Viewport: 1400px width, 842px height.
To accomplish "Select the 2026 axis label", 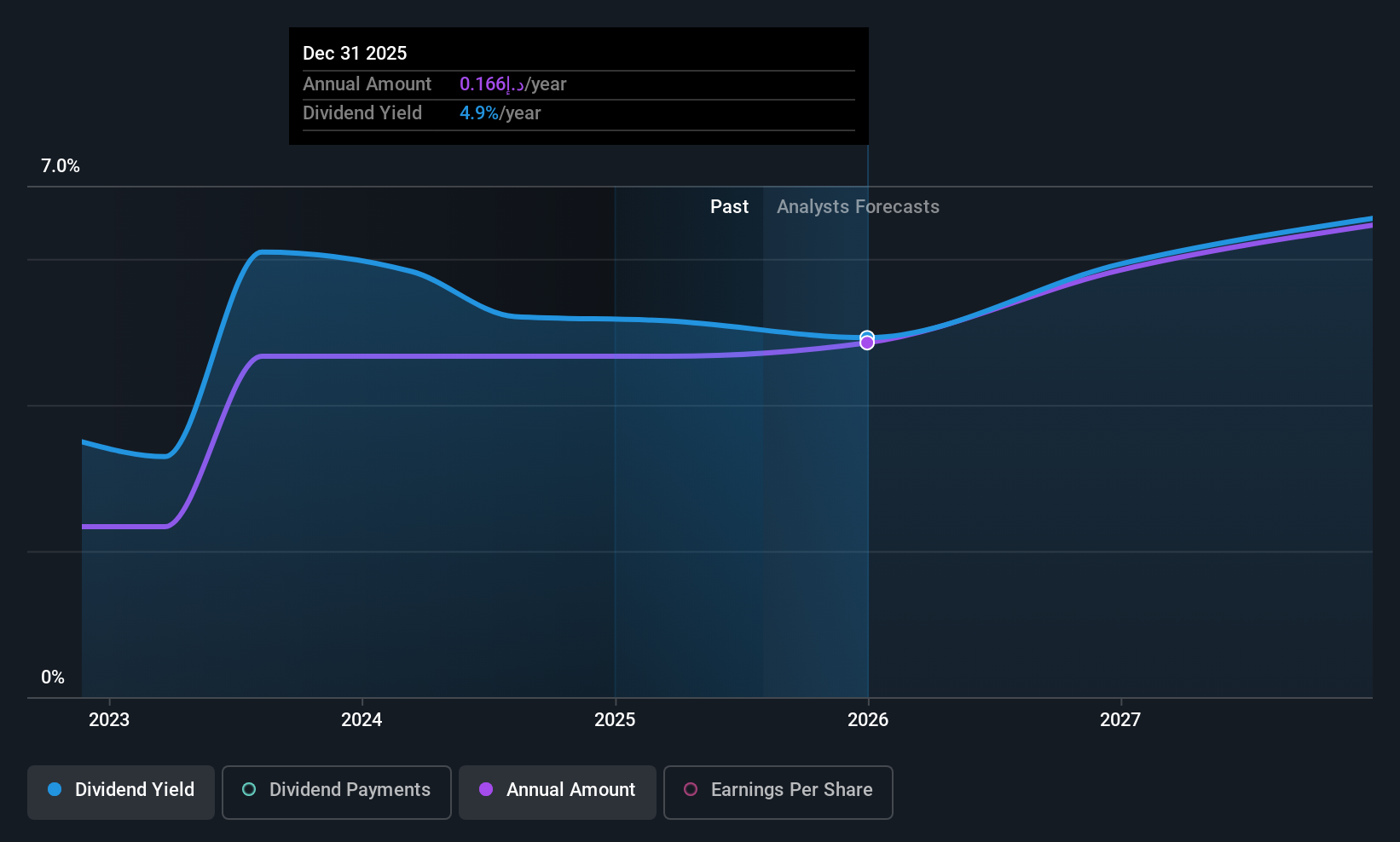I will click(x=868, y=720).
